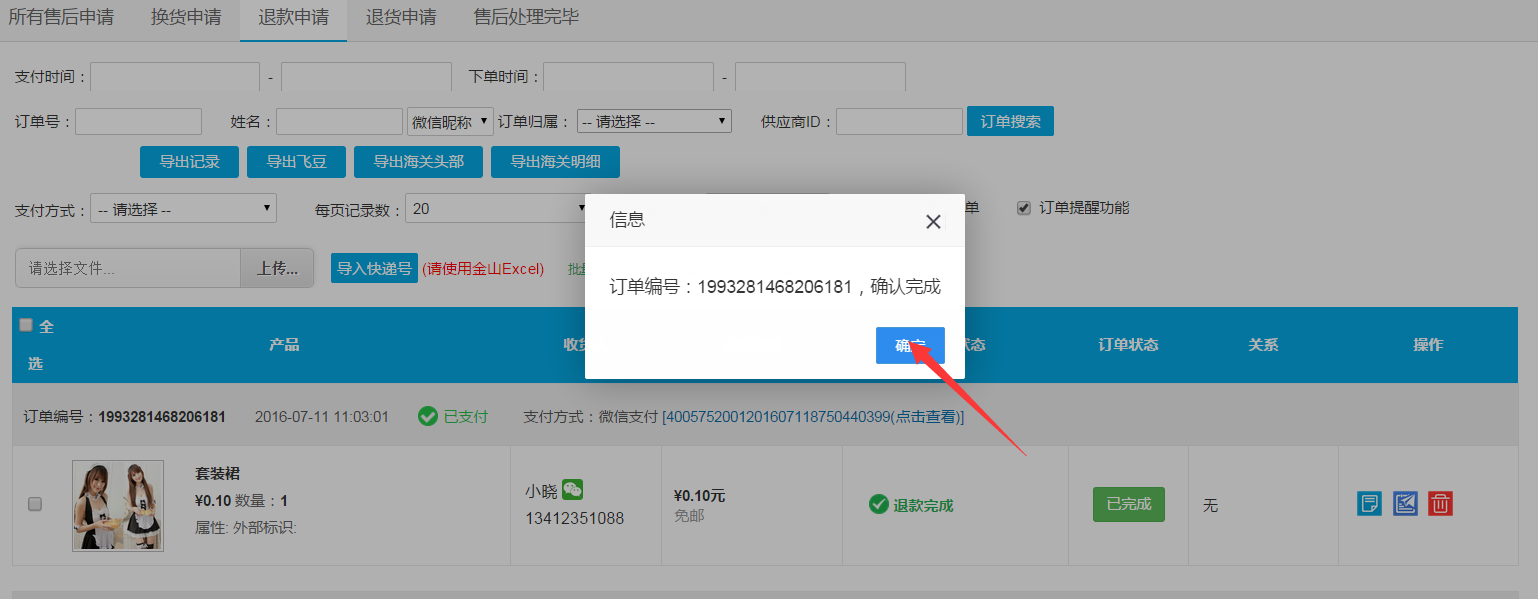Toggle the 订单提醒功能 checkbox

1023,208
